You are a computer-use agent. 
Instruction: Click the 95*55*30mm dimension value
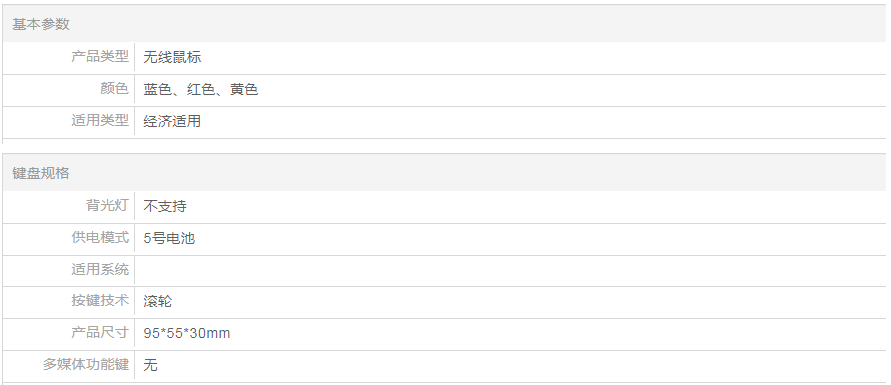point(187,333)
